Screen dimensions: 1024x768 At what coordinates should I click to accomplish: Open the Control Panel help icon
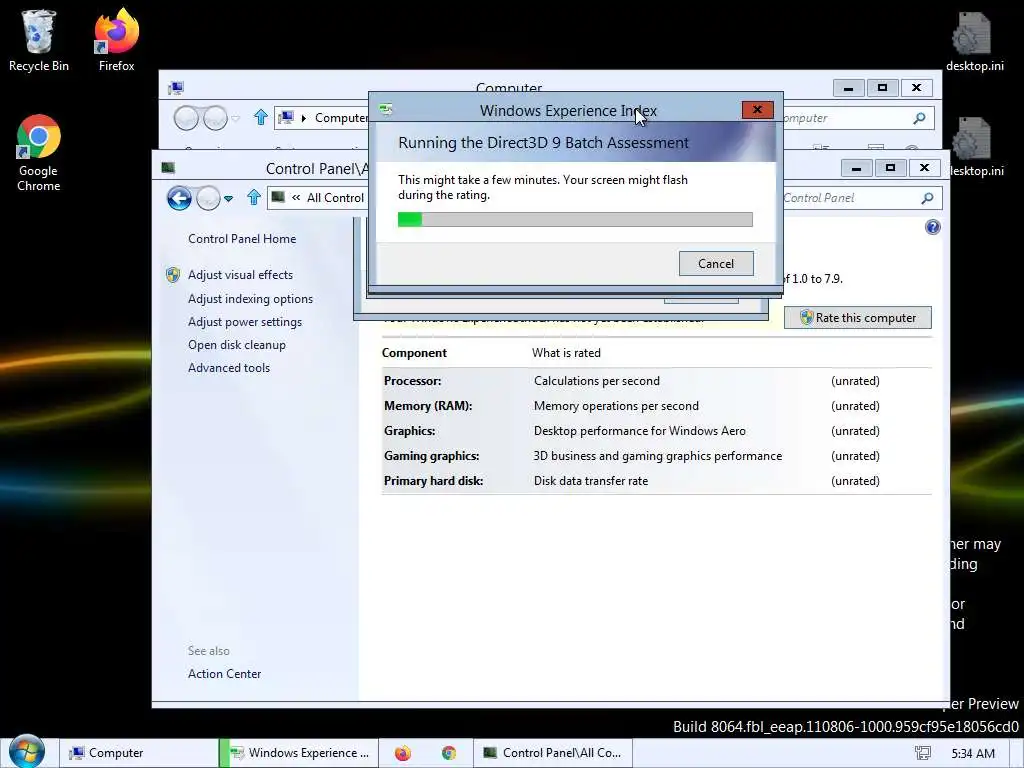(x=933, y=227)
